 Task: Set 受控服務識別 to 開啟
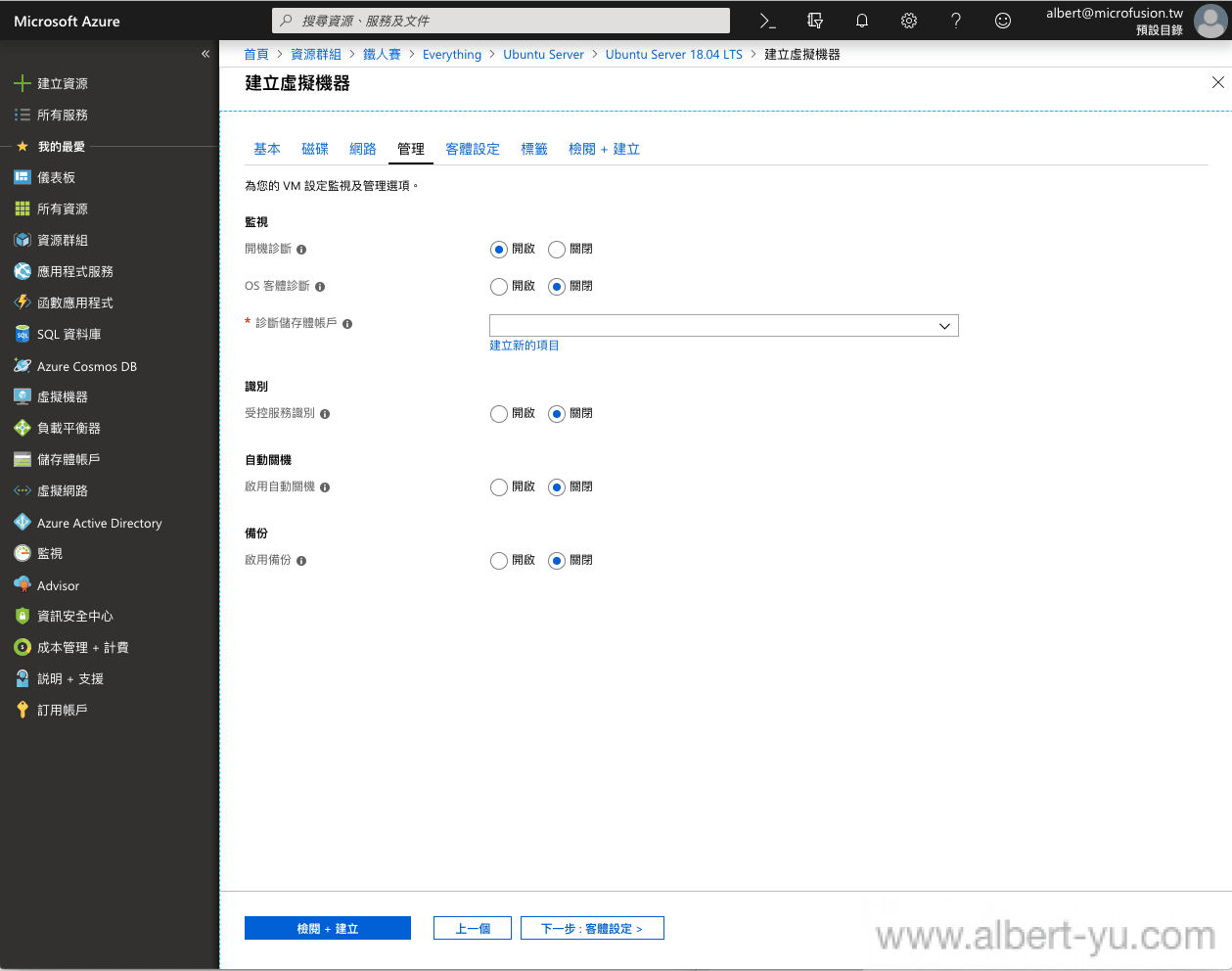(499, 414)
